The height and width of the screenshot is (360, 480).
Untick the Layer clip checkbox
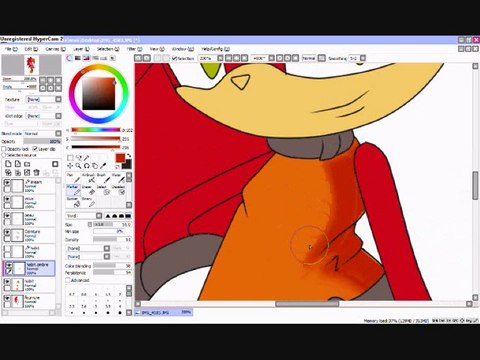(x=35, y=149)
